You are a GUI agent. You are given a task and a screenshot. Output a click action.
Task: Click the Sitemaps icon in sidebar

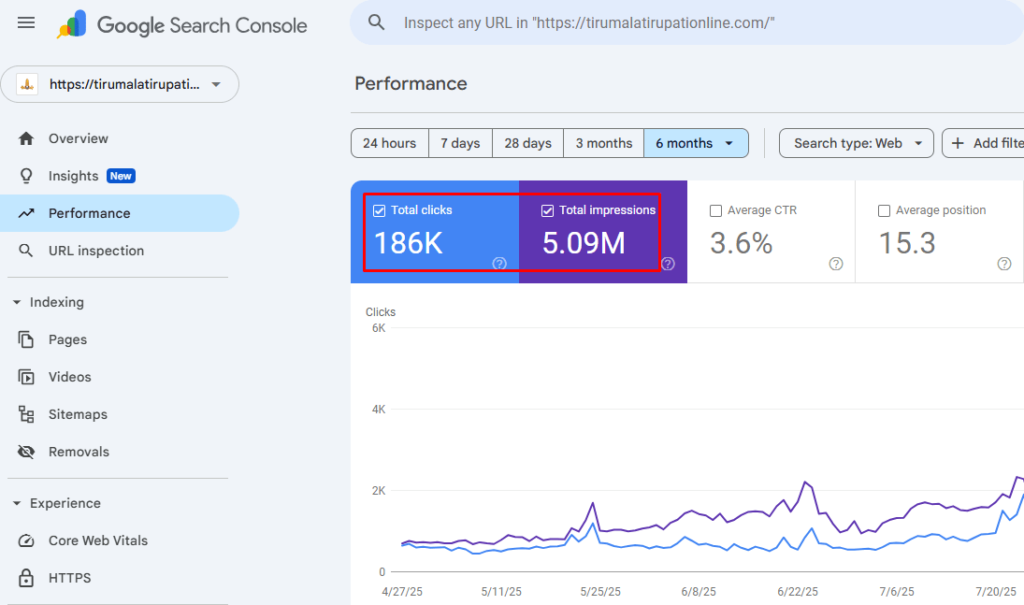pyautogui.click(x=27, y=415)
